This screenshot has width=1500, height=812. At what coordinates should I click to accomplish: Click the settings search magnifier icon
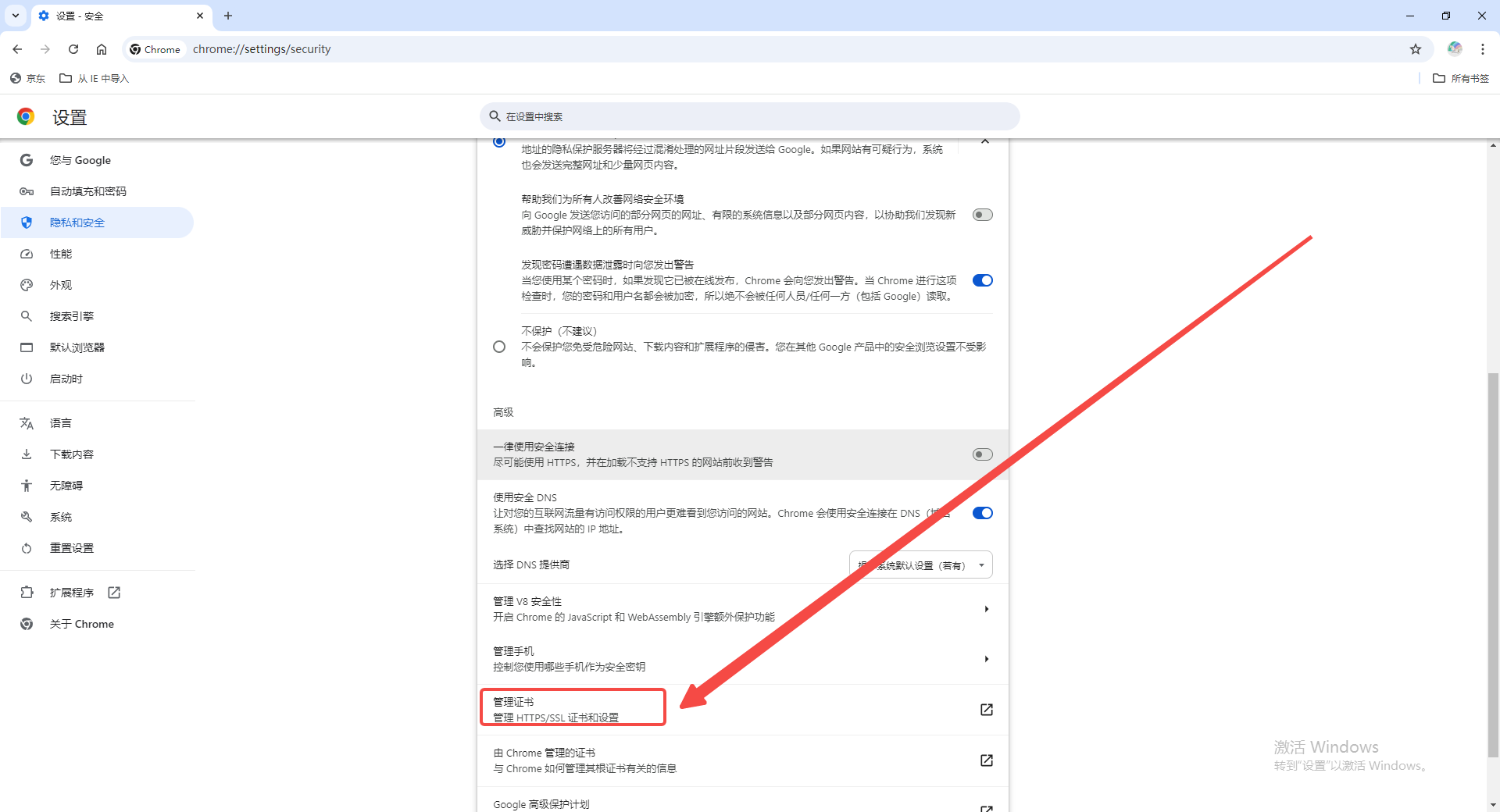coord(495,116)
